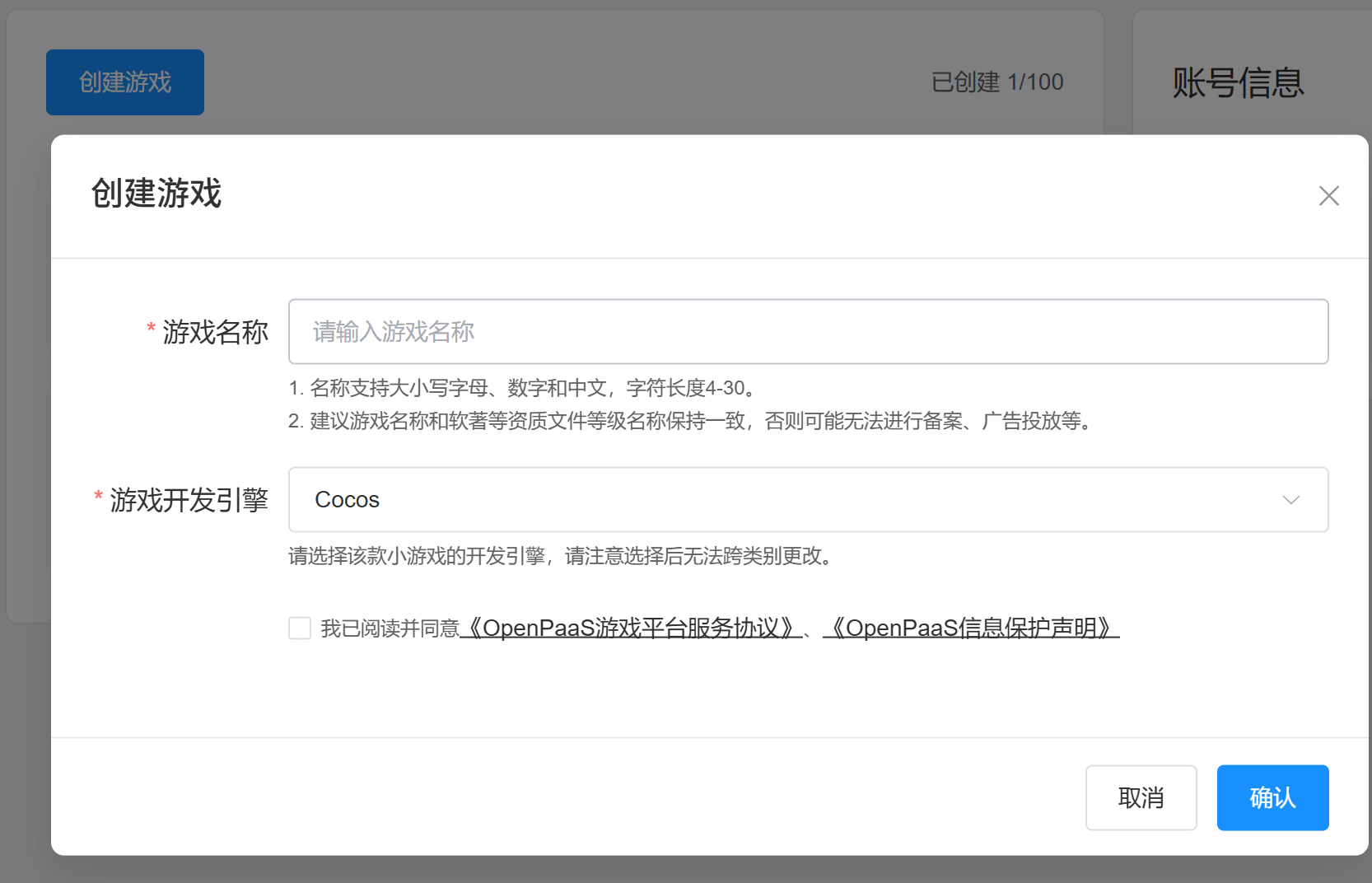Click the 已创建 1/100 counter text
1372x883 pixels.
pyautogui.click(x=997, y=82)
